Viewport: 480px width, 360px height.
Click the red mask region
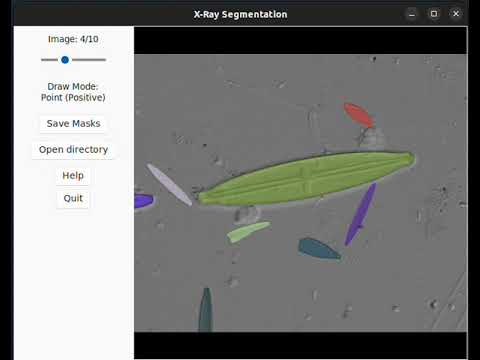(359, 115)
